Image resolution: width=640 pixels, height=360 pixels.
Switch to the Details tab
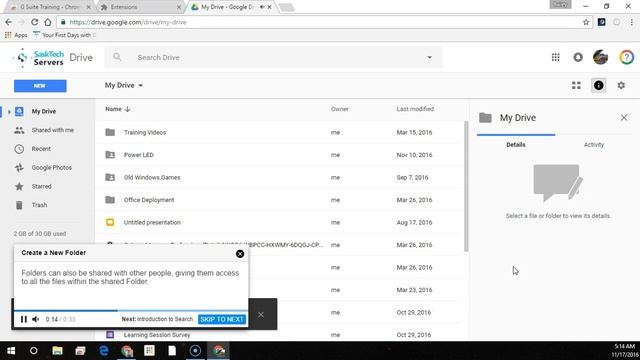[516, 145]
